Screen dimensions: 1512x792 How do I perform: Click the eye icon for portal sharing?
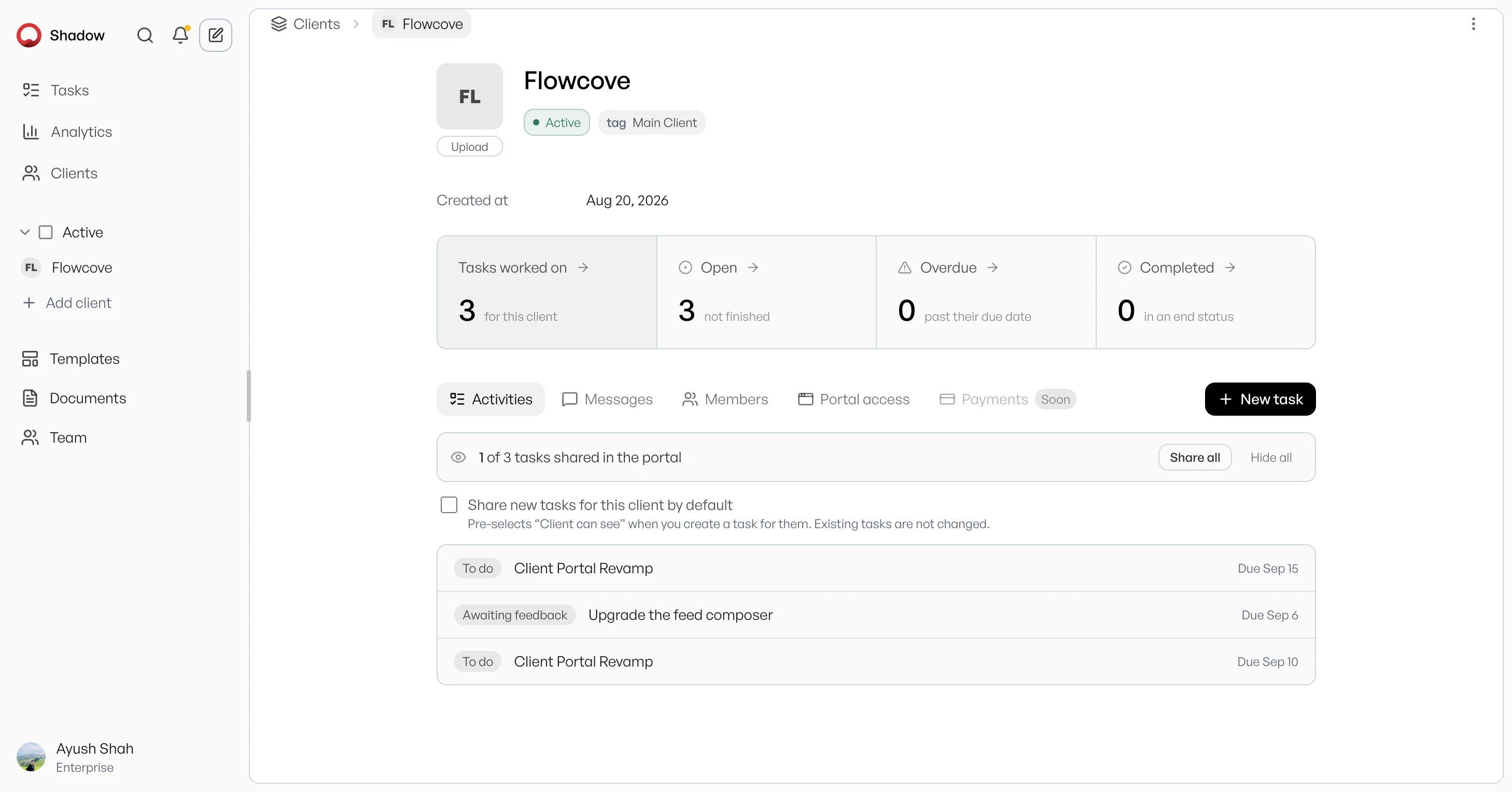pos(458,457)
